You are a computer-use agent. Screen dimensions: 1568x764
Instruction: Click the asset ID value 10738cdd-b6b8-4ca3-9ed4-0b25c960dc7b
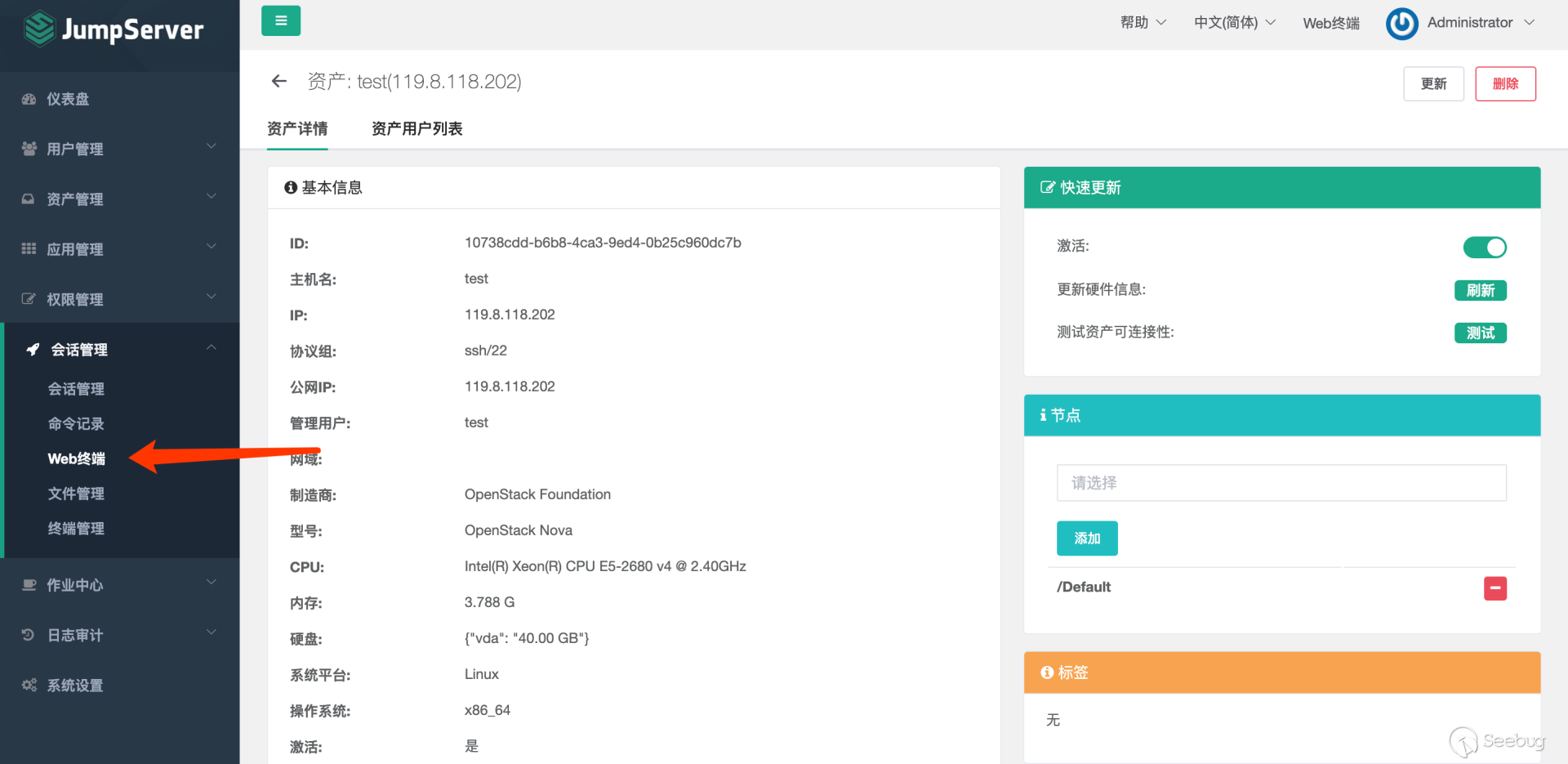[x=603, y=243]
